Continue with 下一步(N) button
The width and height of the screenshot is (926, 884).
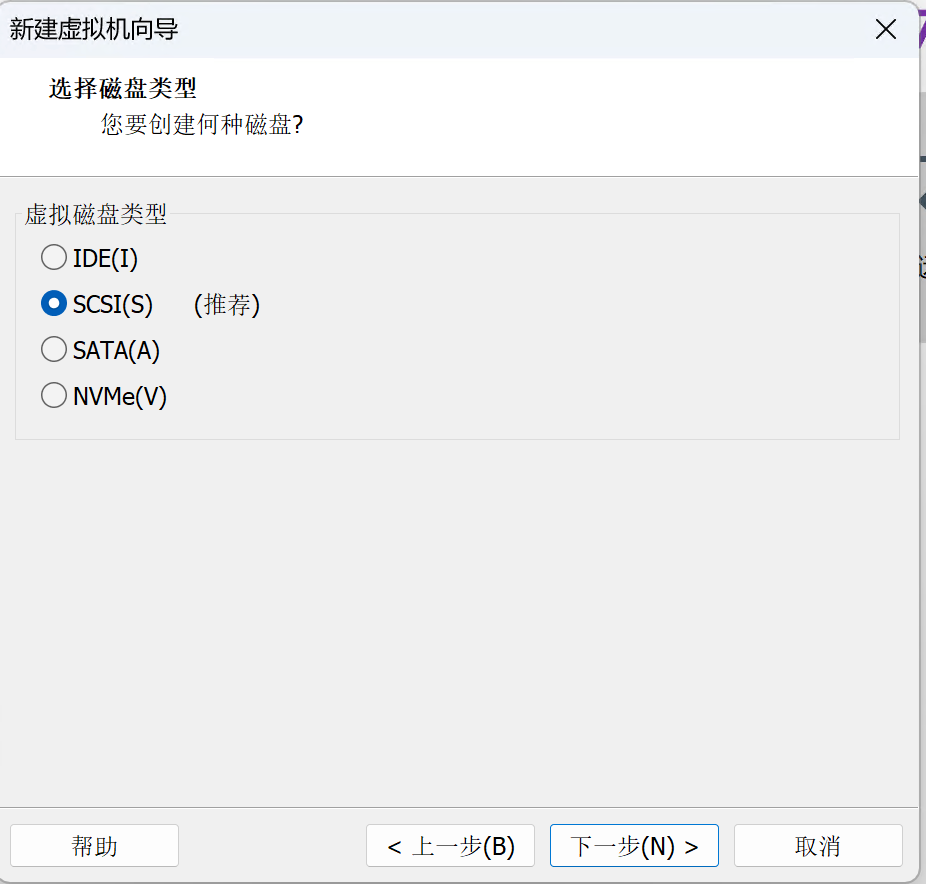(634, 846)
